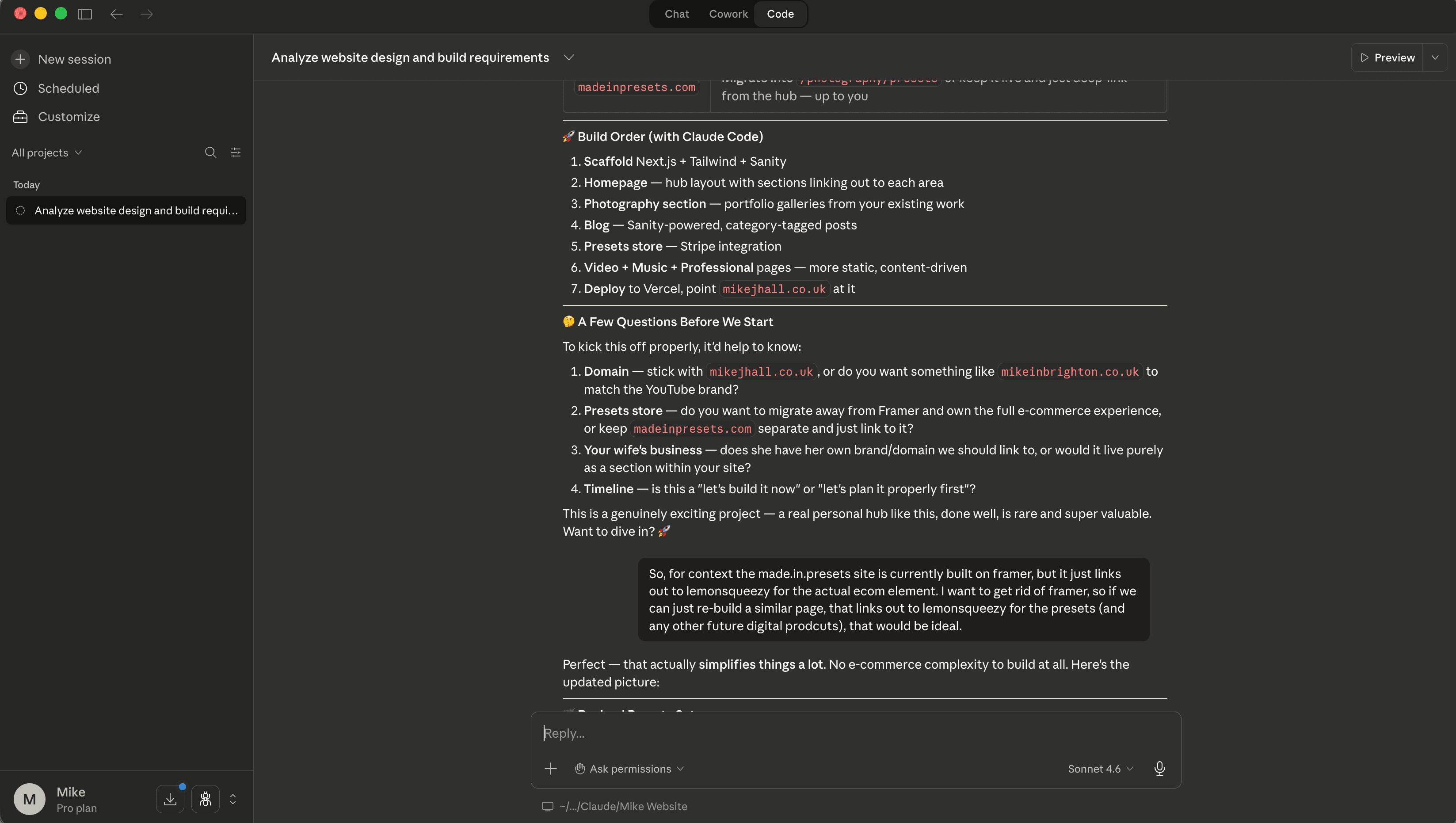This screenshot has width=1456, height=823.
Task: Click the Mike profile avatar
Action: coord(29,799)
